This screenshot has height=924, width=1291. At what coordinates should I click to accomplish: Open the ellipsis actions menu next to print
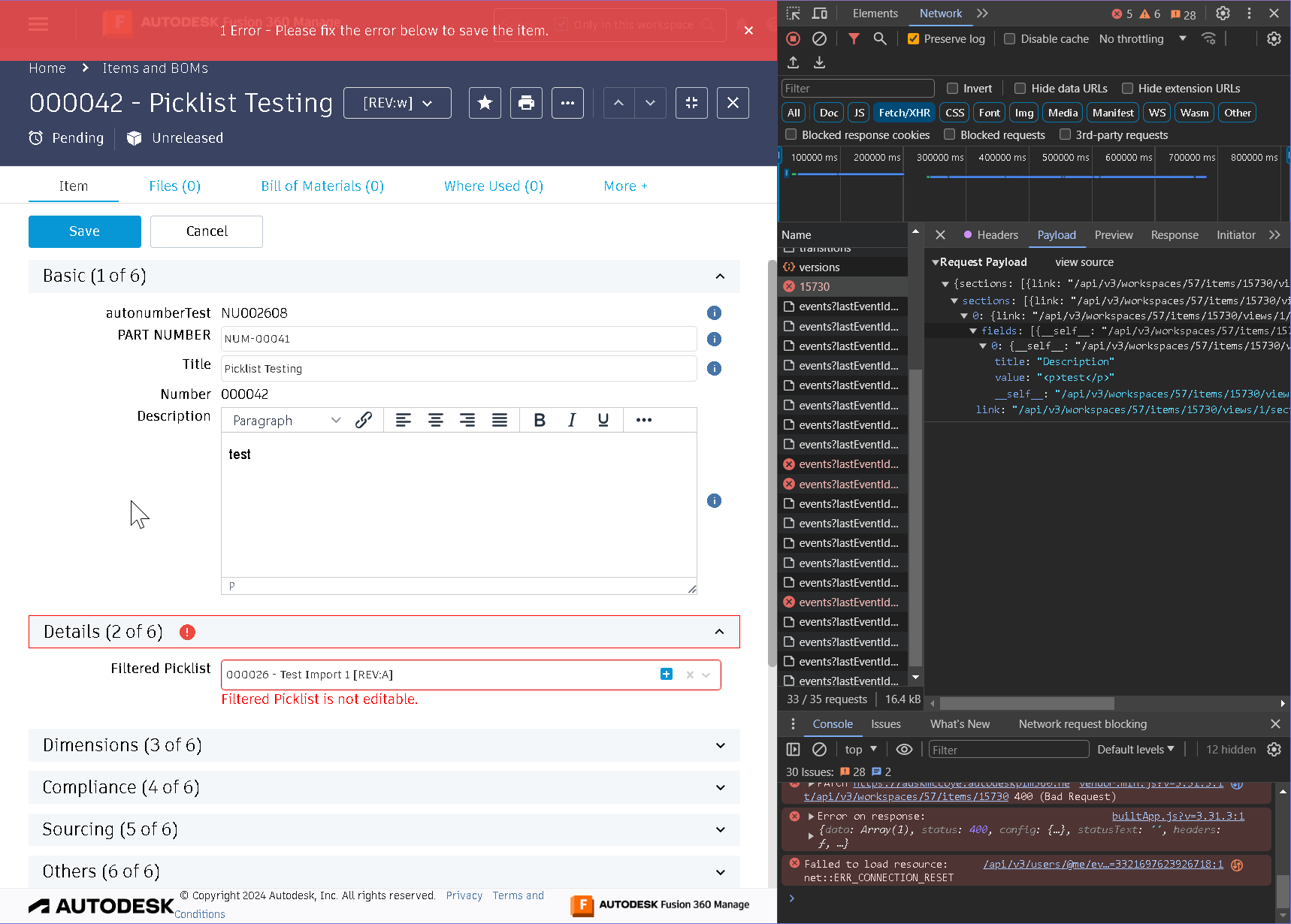pos(567,103)
